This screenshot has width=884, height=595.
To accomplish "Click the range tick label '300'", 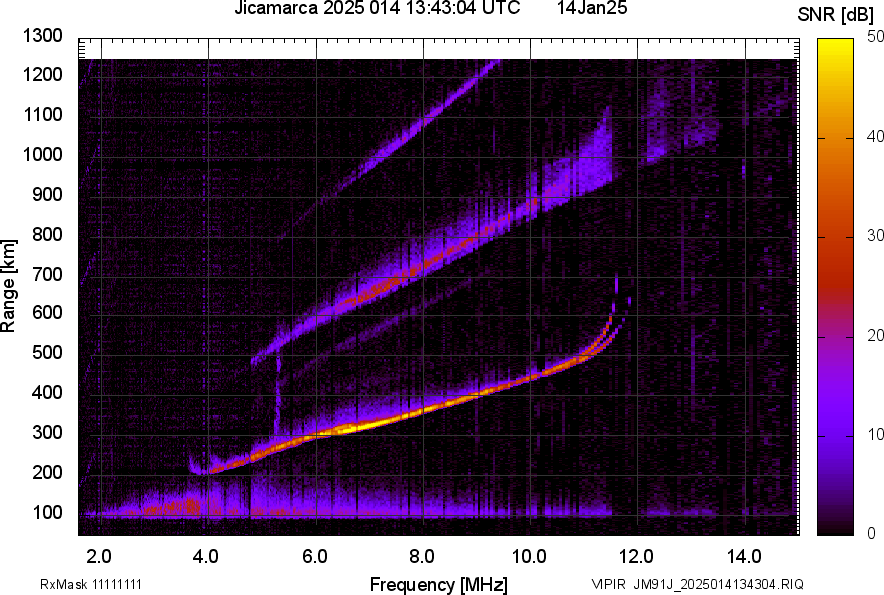I will click(x=47, y=433).
